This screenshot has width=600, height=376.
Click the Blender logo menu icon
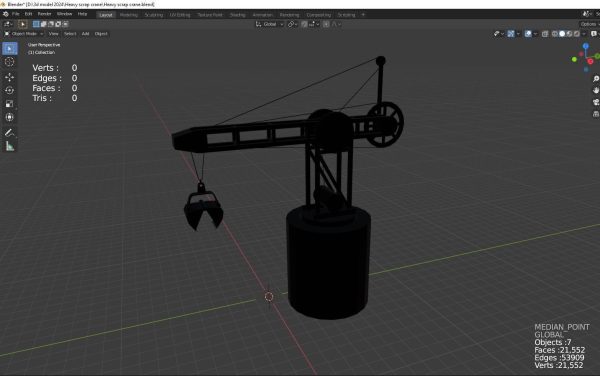6,14
